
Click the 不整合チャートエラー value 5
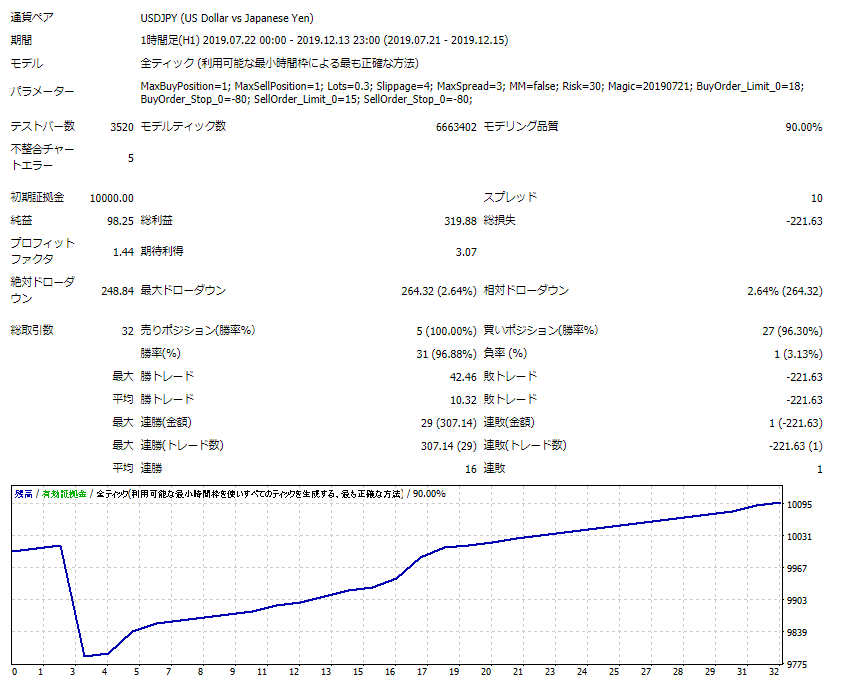130,158
